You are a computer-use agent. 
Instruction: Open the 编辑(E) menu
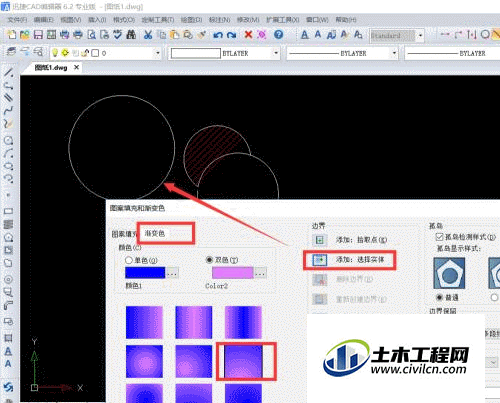click(x=44, y=20)
